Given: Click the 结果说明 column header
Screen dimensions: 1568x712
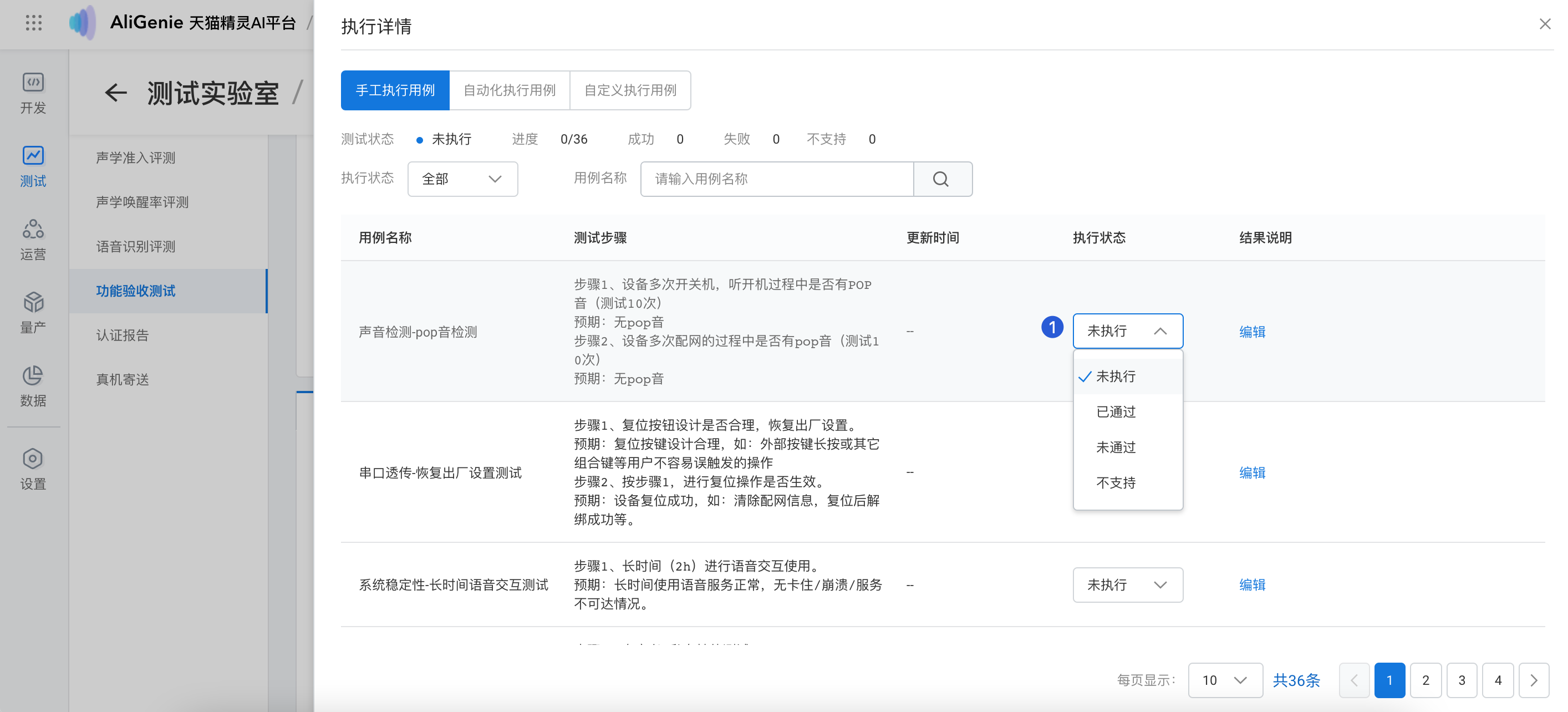Looking at the screenshot, I should click(x=1265, y=237).
